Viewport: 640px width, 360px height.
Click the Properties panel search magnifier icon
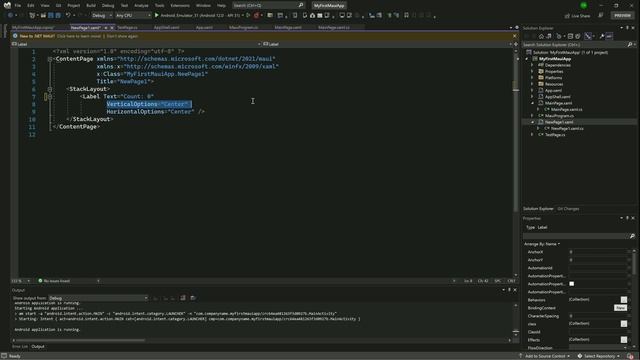click(x=632, y=236)
